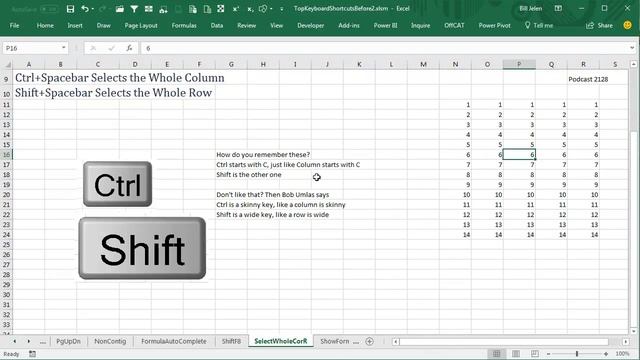Expand the formula bar chevron
640x360 pixels.
point(632,48)
